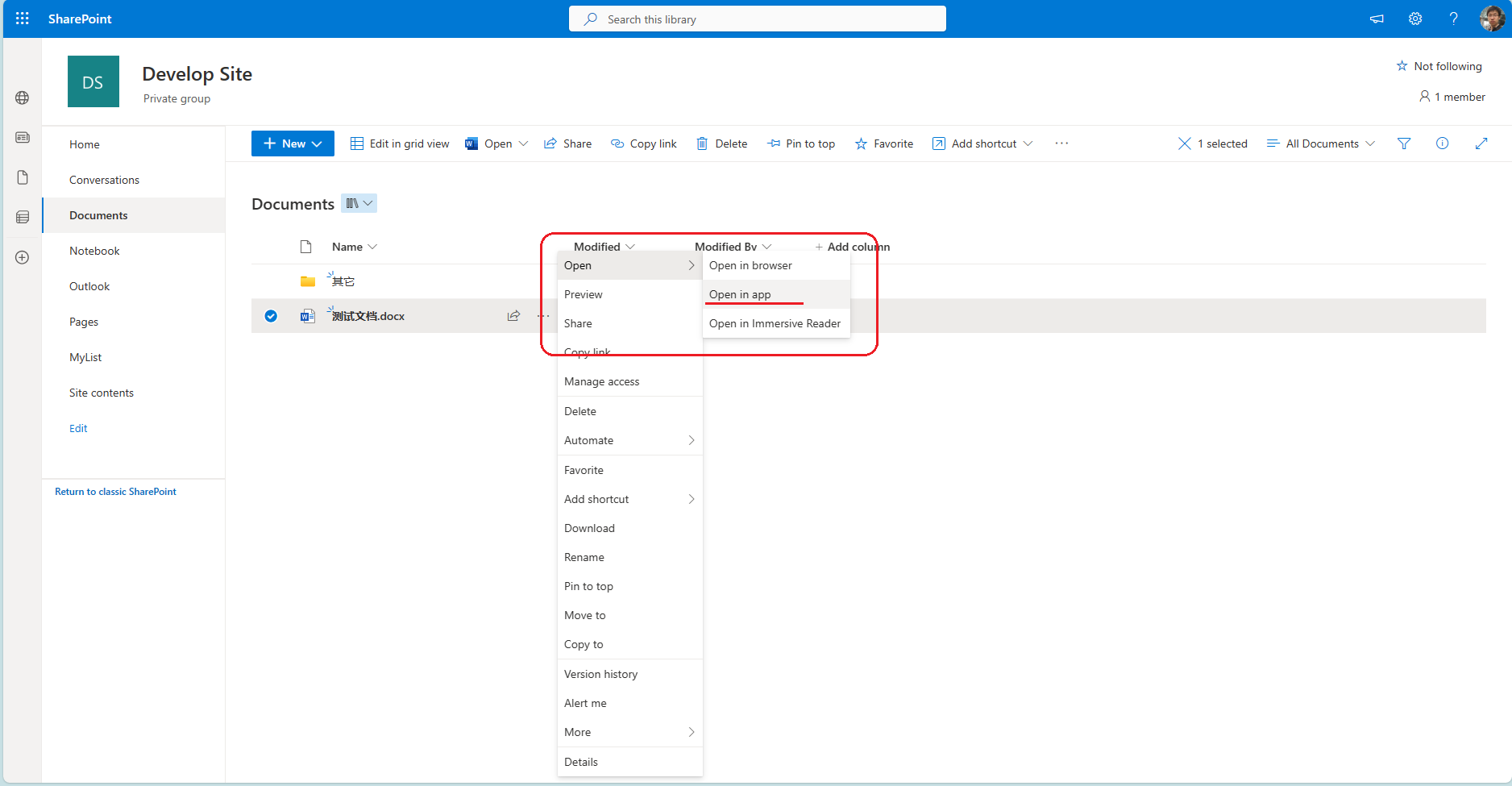The image size is (1512, 786).
Task: Click Return to classic SharePoint link
Action: point(115,491)
